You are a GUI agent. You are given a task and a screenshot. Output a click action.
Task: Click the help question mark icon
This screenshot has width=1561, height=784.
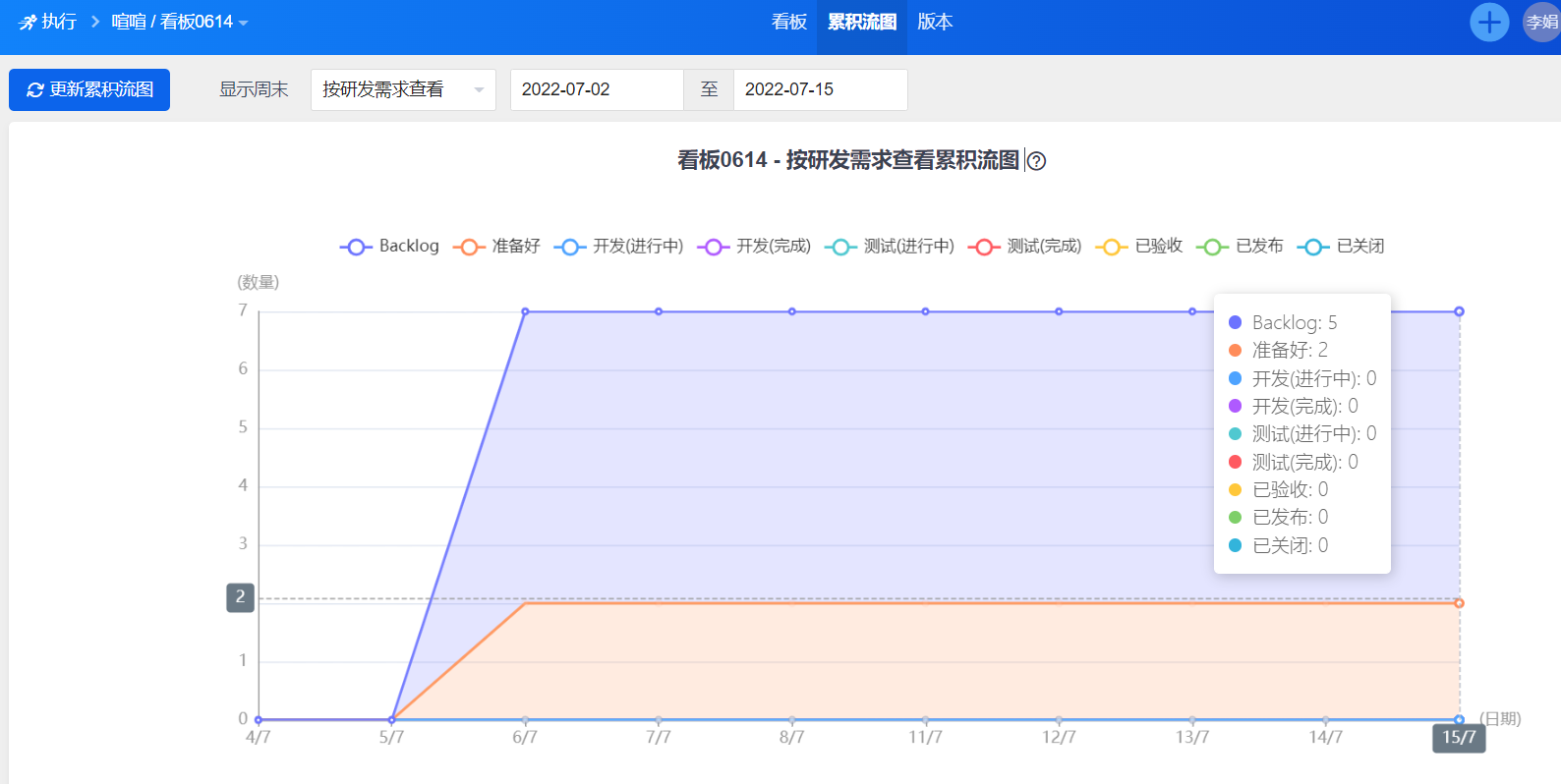tap(1036, 161)
